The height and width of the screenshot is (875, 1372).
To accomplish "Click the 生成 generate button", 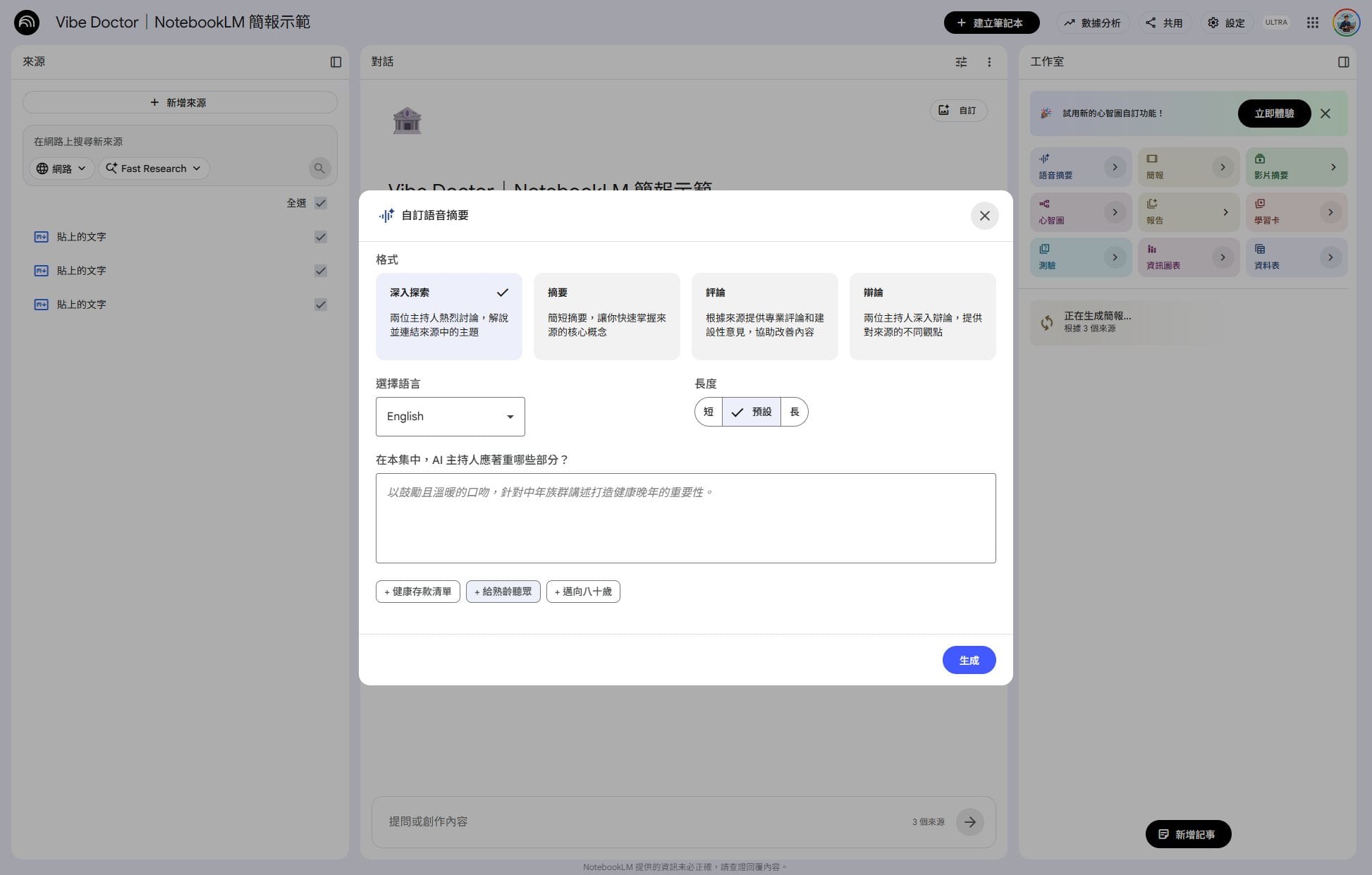I will coord(969,660).
